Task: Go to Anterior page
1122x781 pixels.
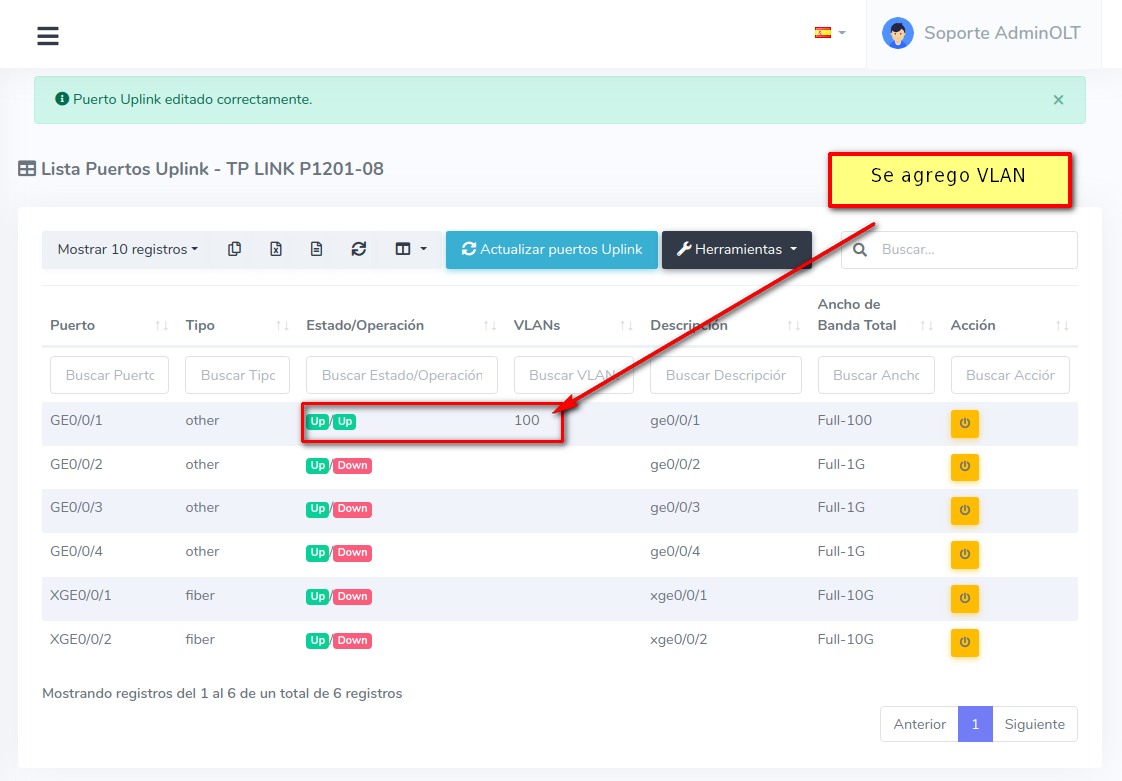Action: tap(919, 724)
